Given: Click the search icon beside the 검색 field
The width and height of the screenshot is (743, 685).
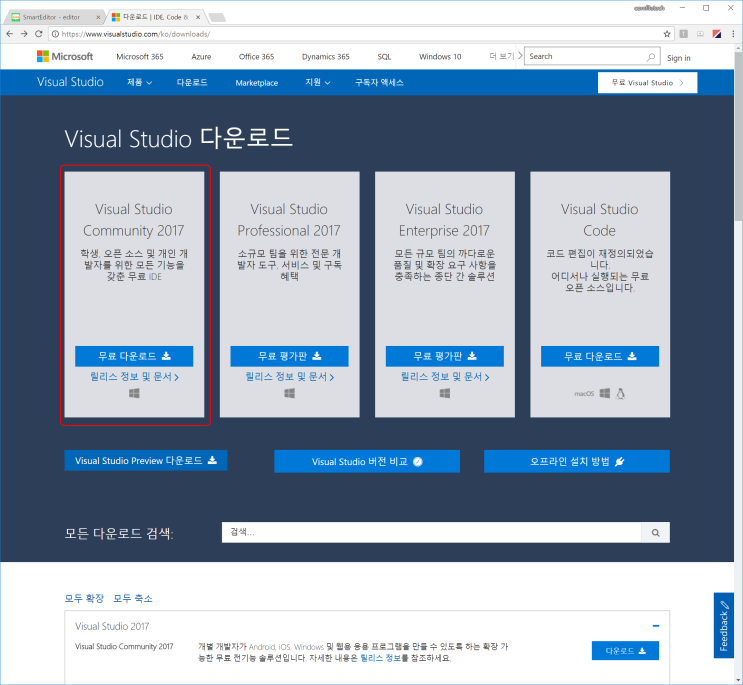Looking at the screenshot, I should (655, 532).
